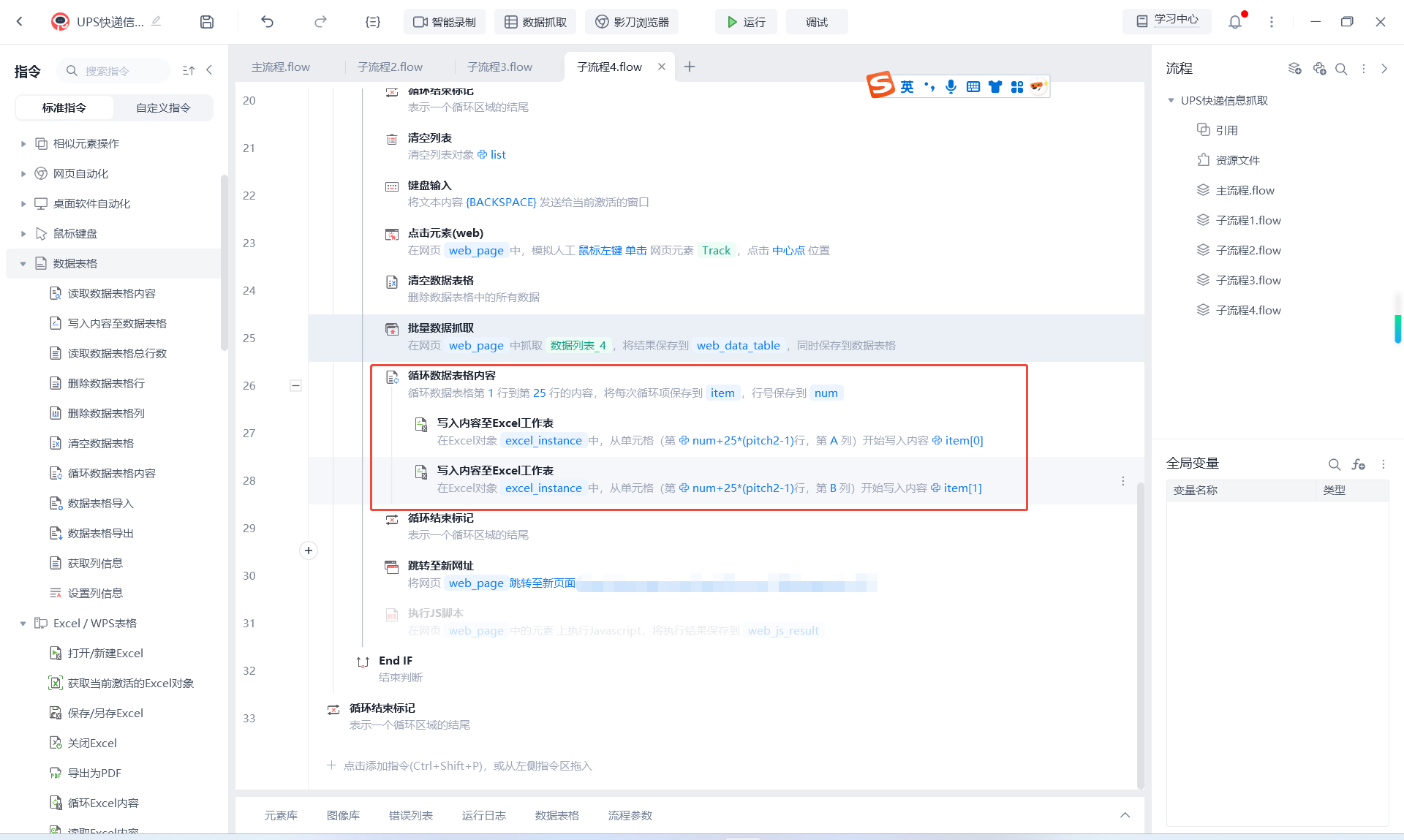Click 点击添加指令 placeholder row
This screenshot has width=1404, height=840.
[459, 765]
